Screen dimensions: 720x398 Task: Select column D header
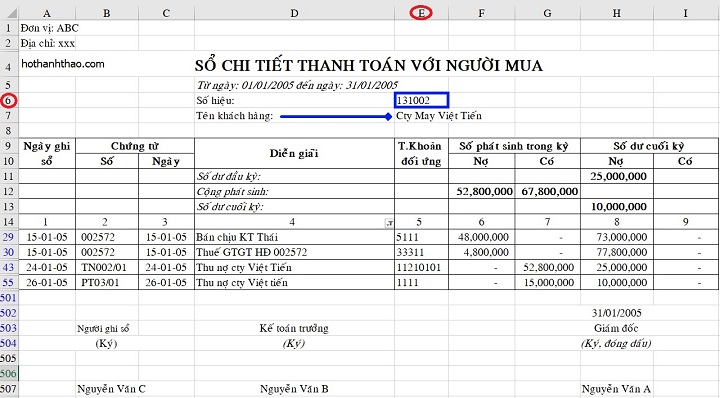coord(294,13)
